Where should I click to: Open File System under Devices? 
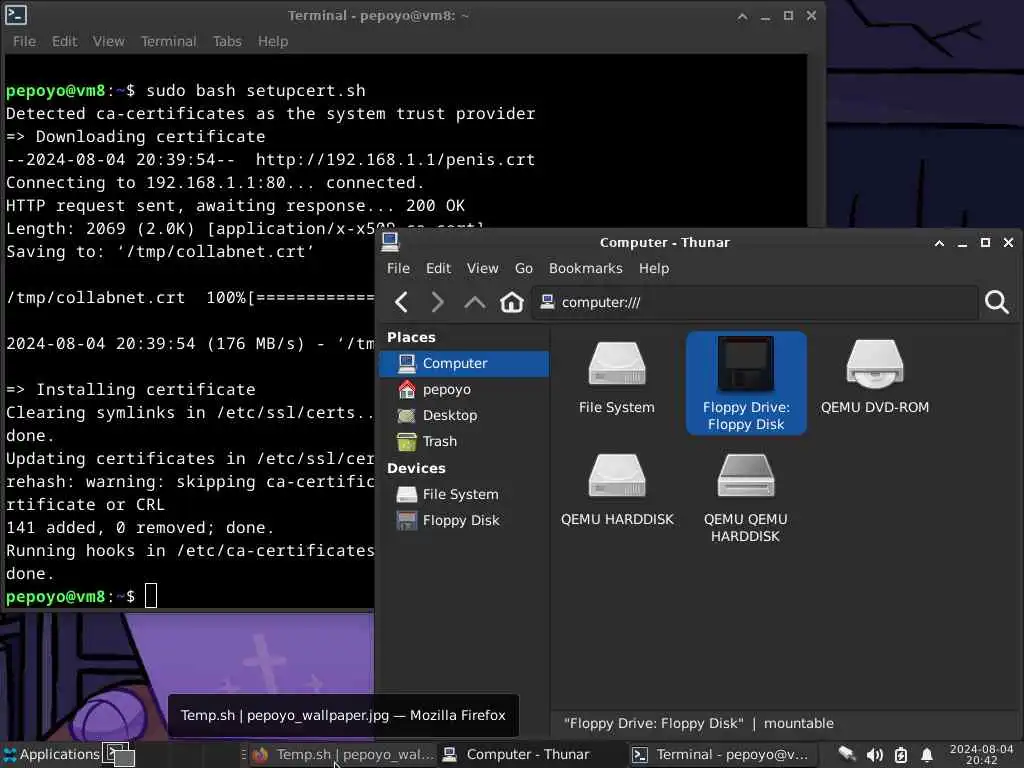464,494
